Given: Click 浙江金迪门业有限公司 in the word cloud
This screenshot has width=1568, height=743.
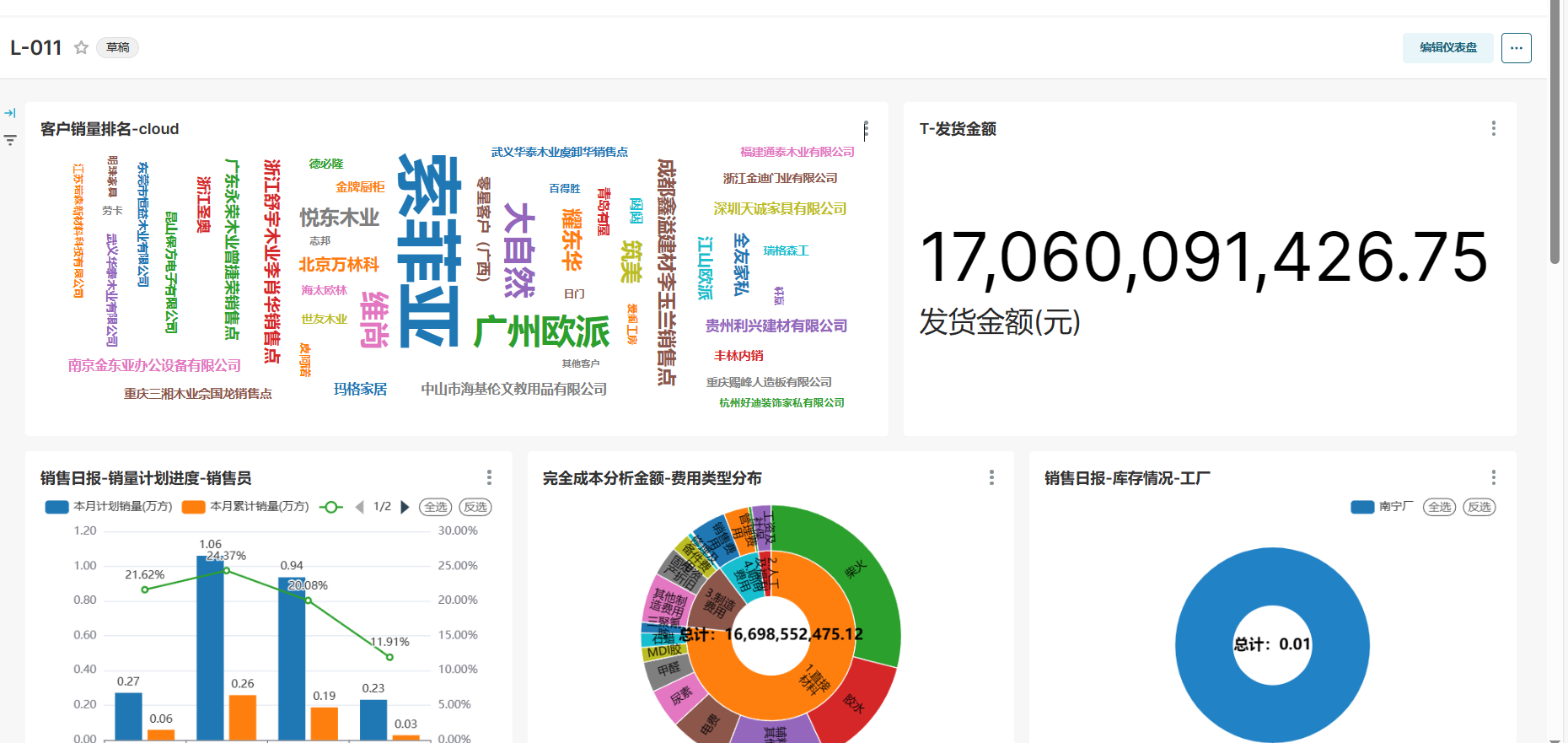Looking at the screenshot, I should pyautogui.click(x=781, y=178).
